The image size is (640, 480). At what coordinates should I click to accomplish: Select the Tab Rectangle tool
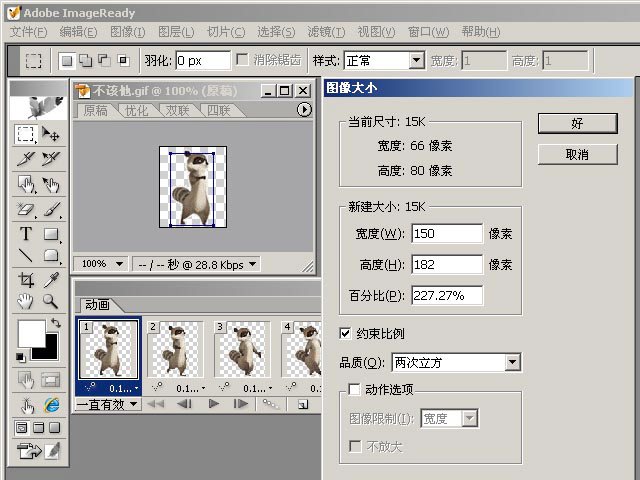tap(51, 256)
